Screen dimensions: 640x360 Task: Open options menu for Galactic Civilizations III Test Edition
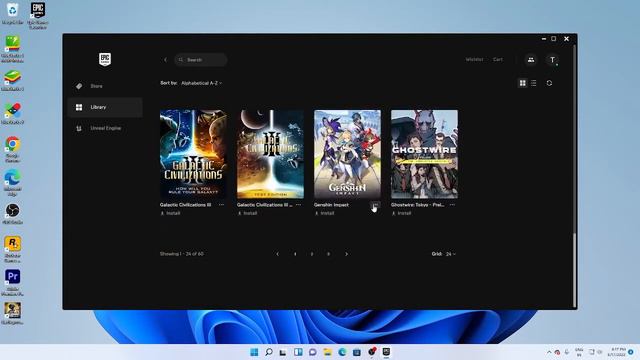[x=298, y=205]
